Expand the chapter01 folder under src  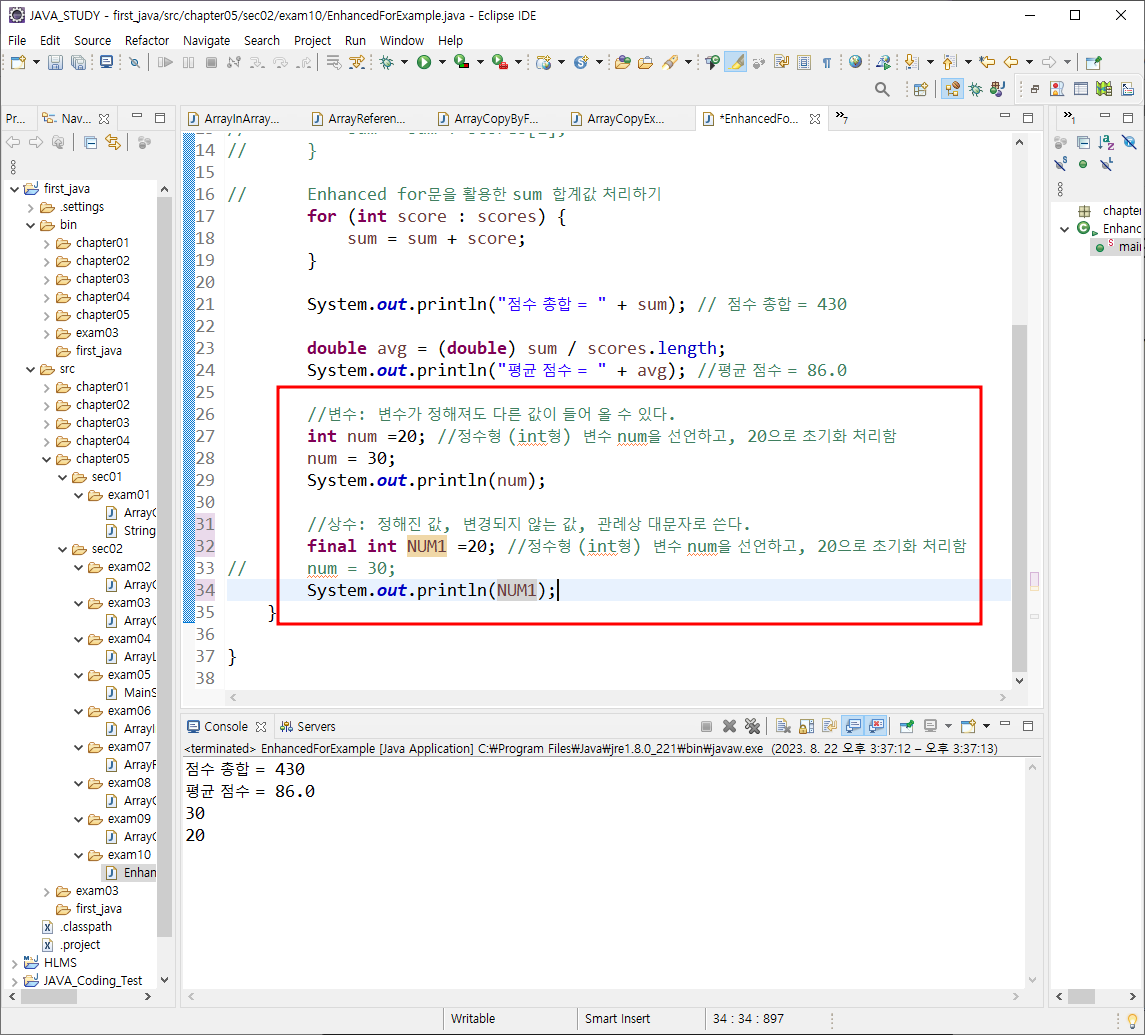coord(47,387)
